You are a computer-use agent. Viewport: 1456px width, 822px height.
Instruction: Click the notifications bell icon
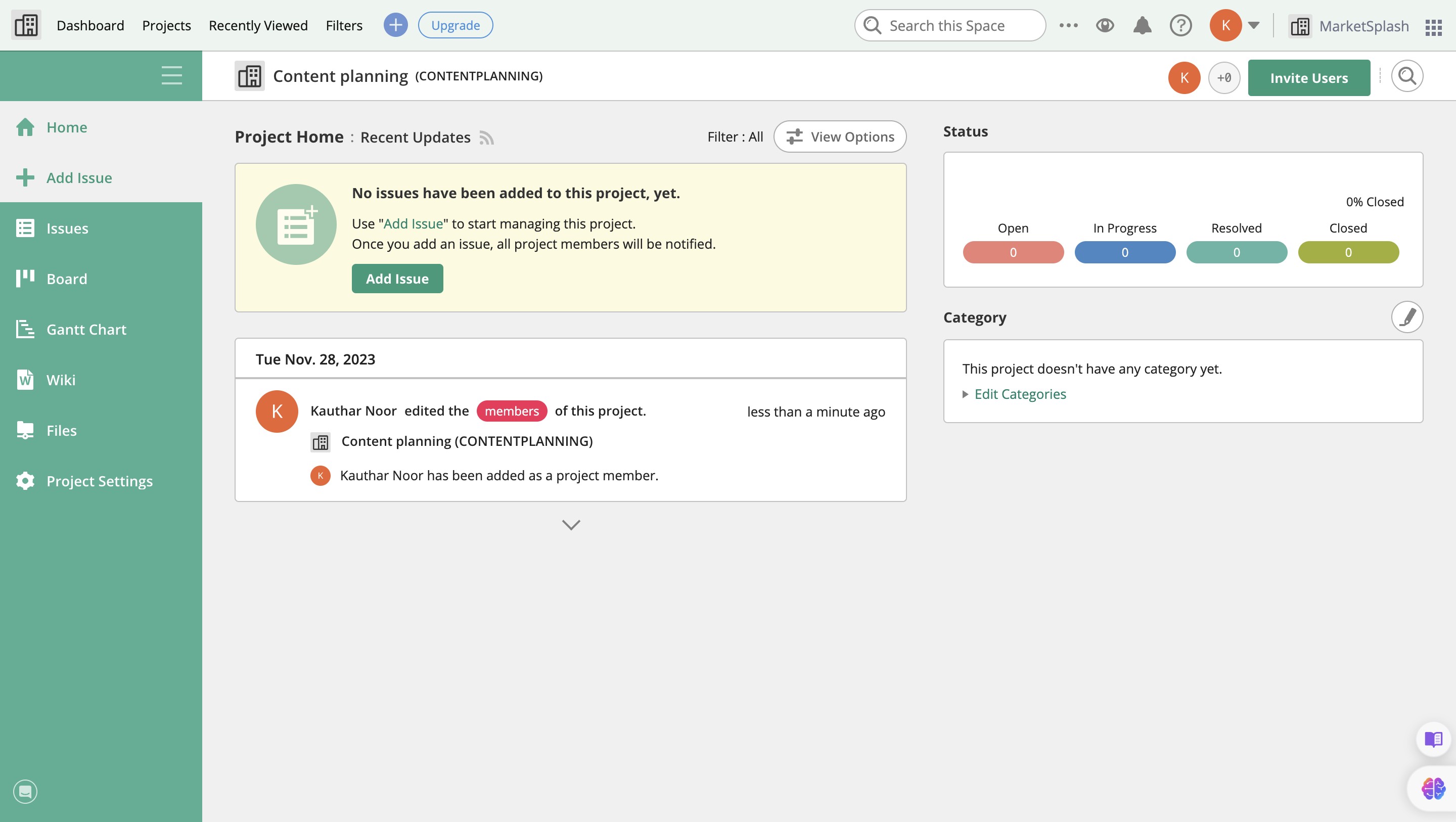[1142, 25]
